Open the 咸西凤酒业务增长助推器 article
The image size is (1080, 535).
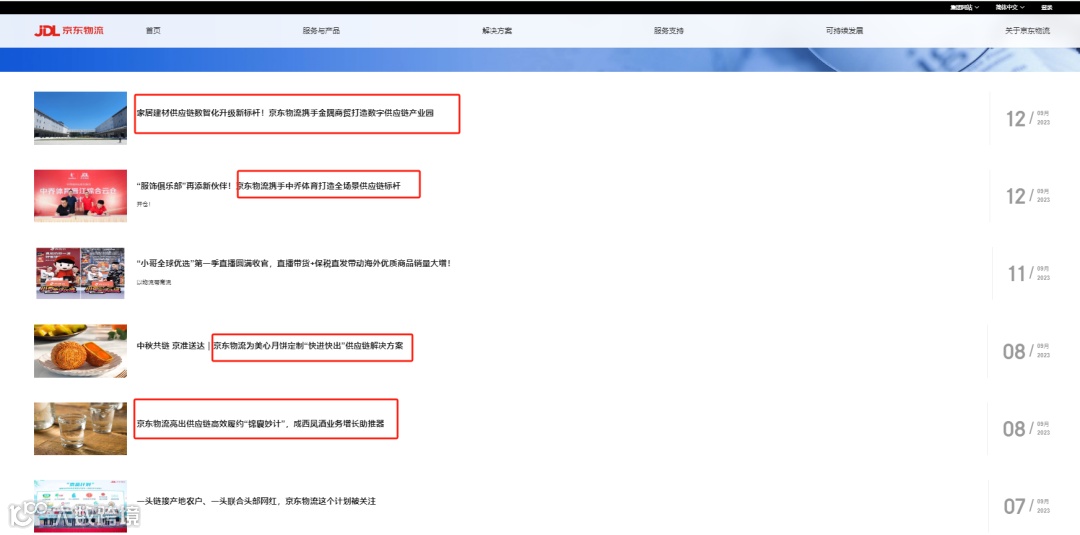[259, 424]
